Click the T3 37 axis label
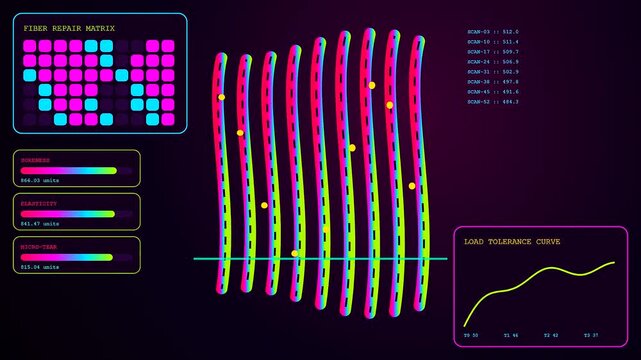 click(591, 335)
